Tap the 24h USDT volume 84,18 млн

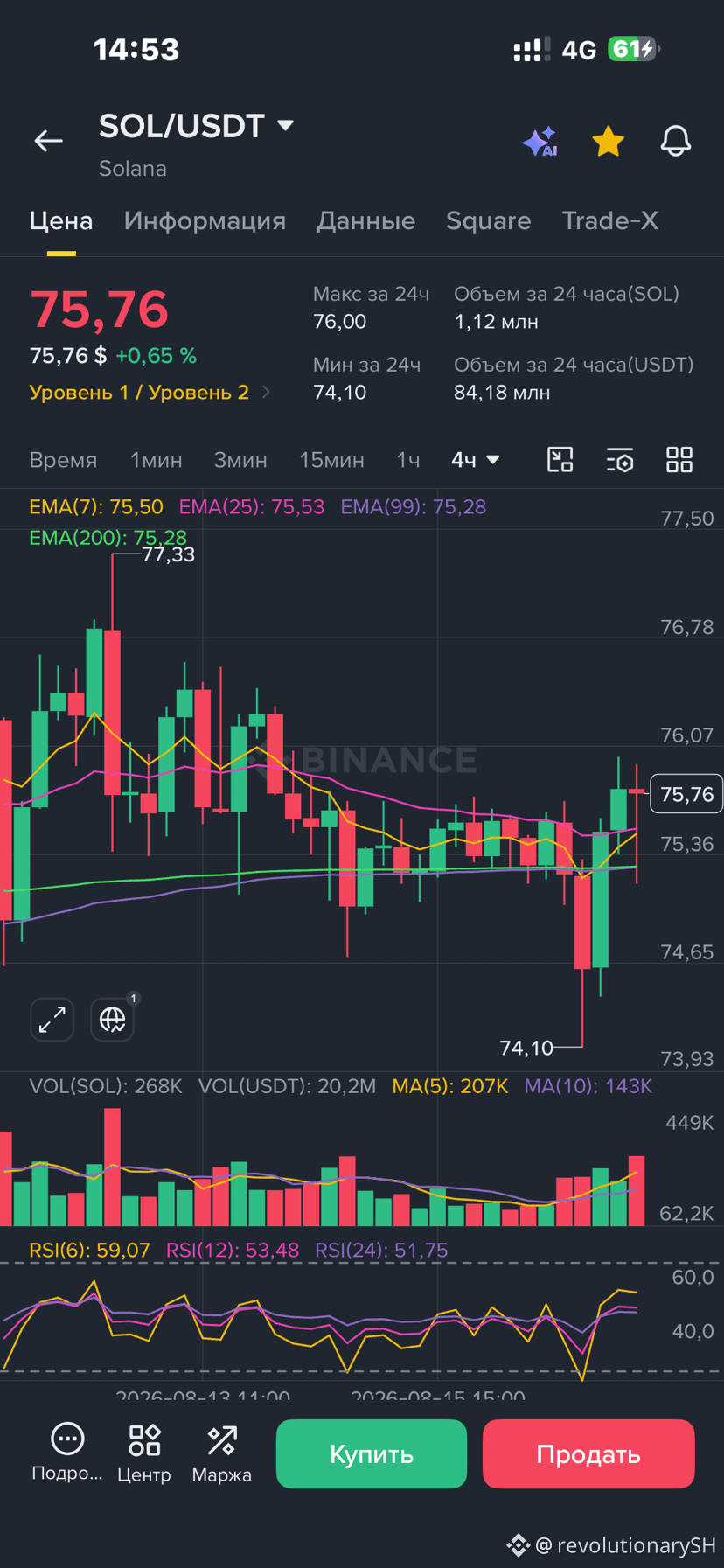coord(502,393)
